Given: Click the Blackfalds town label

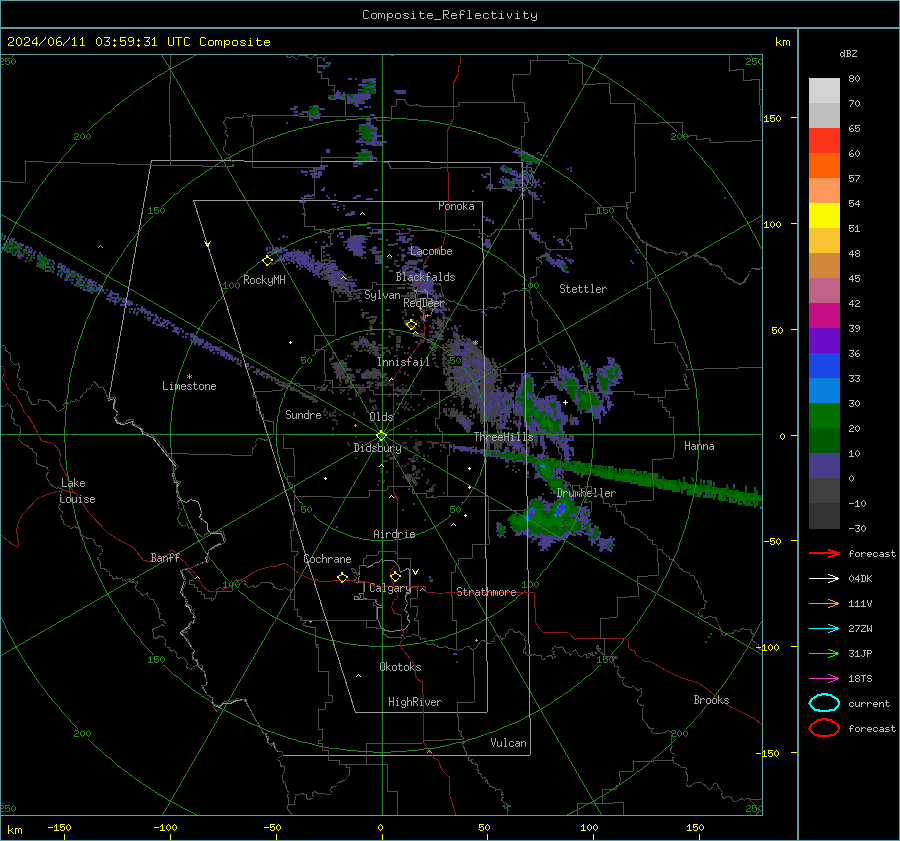Looking at the screenshot, I should (x=425, y=277).
